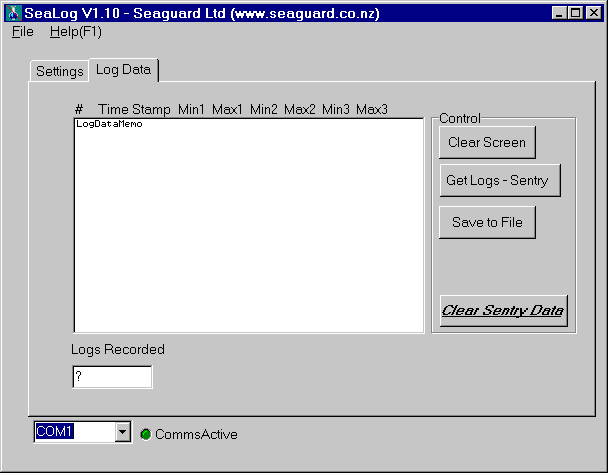The height and width of the screenshot is (473, 608).
Task: Close the SeaLog window
Action: click(x=593, y=13)
